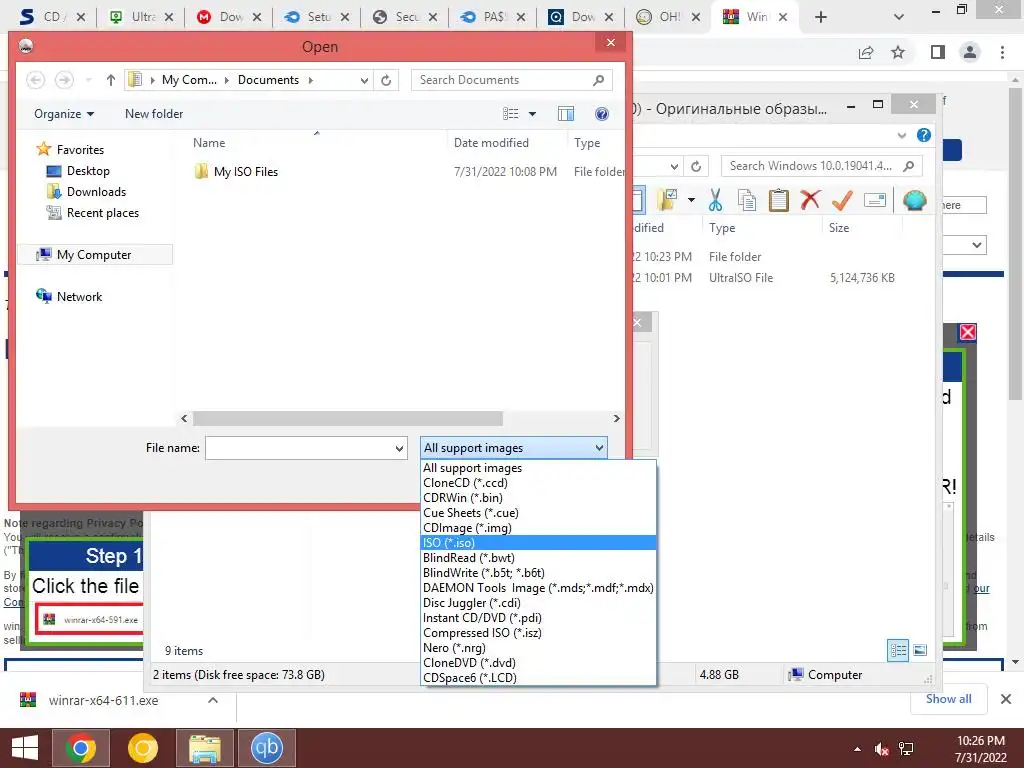
Task: Select ISO (*.iso) file type
Action: tap(538, 543)
